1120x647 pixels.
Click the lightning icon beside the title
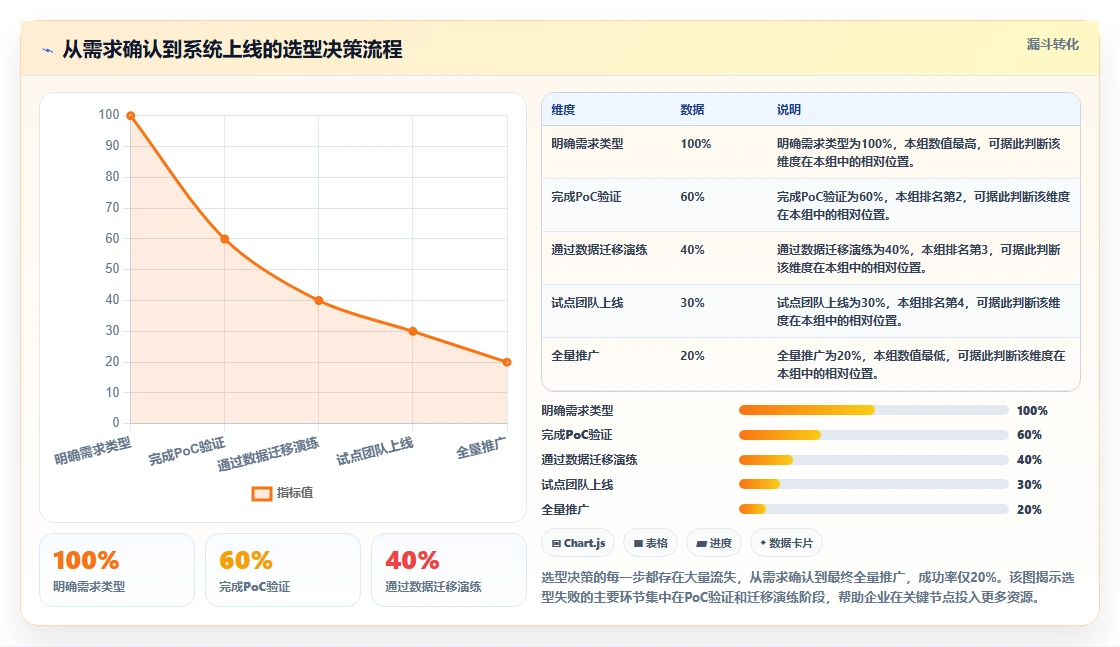(48, 50)
